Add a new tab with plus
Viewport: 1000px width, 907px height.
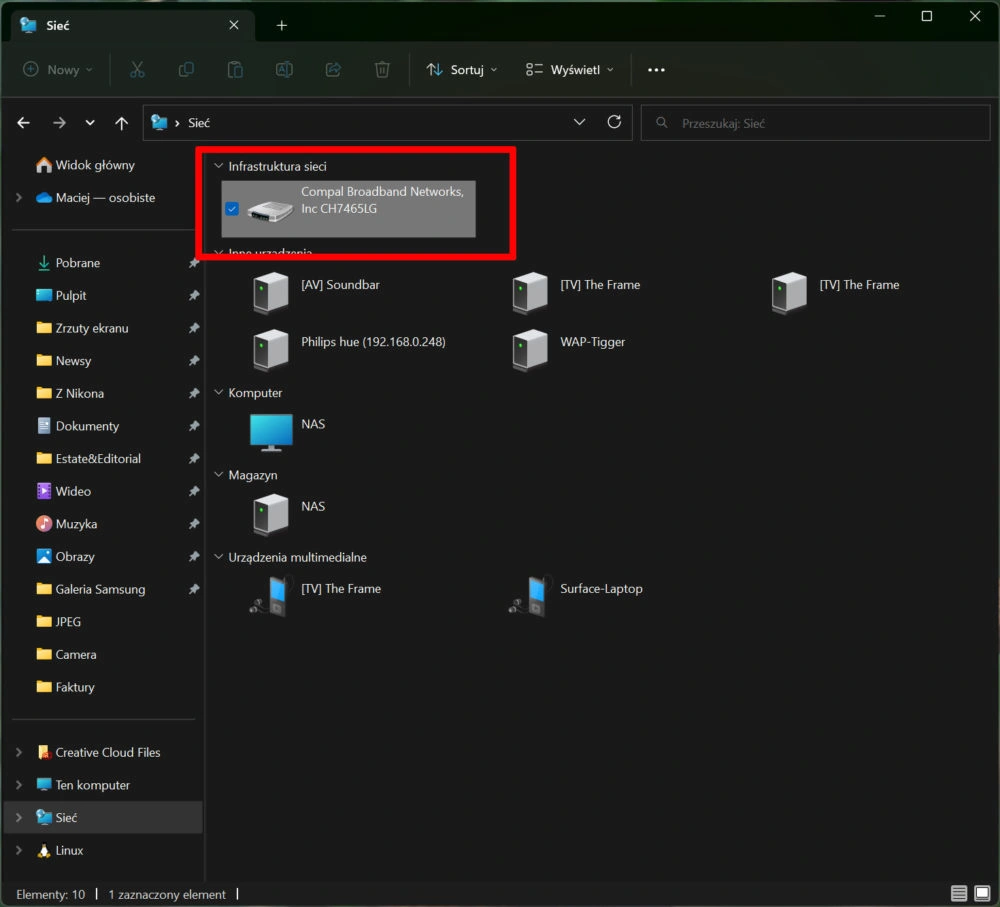[x=281, y=26]
